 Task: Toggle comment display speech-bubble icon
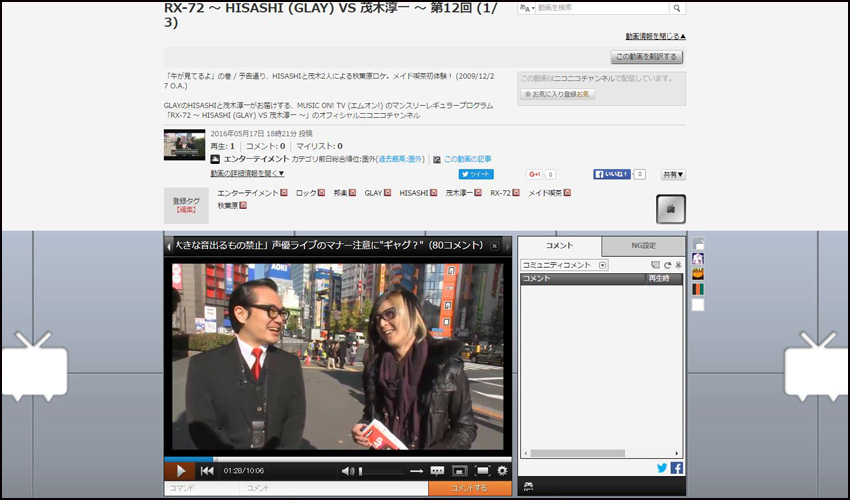pyautogui.click(x=437, y=471)
